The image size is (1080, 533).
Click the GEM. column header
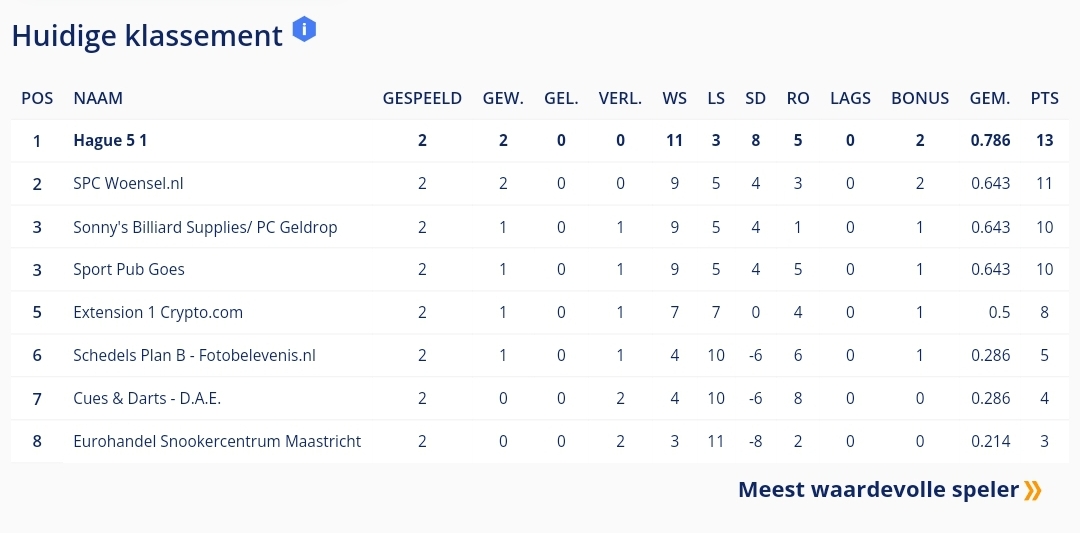[x=990, y=98]
